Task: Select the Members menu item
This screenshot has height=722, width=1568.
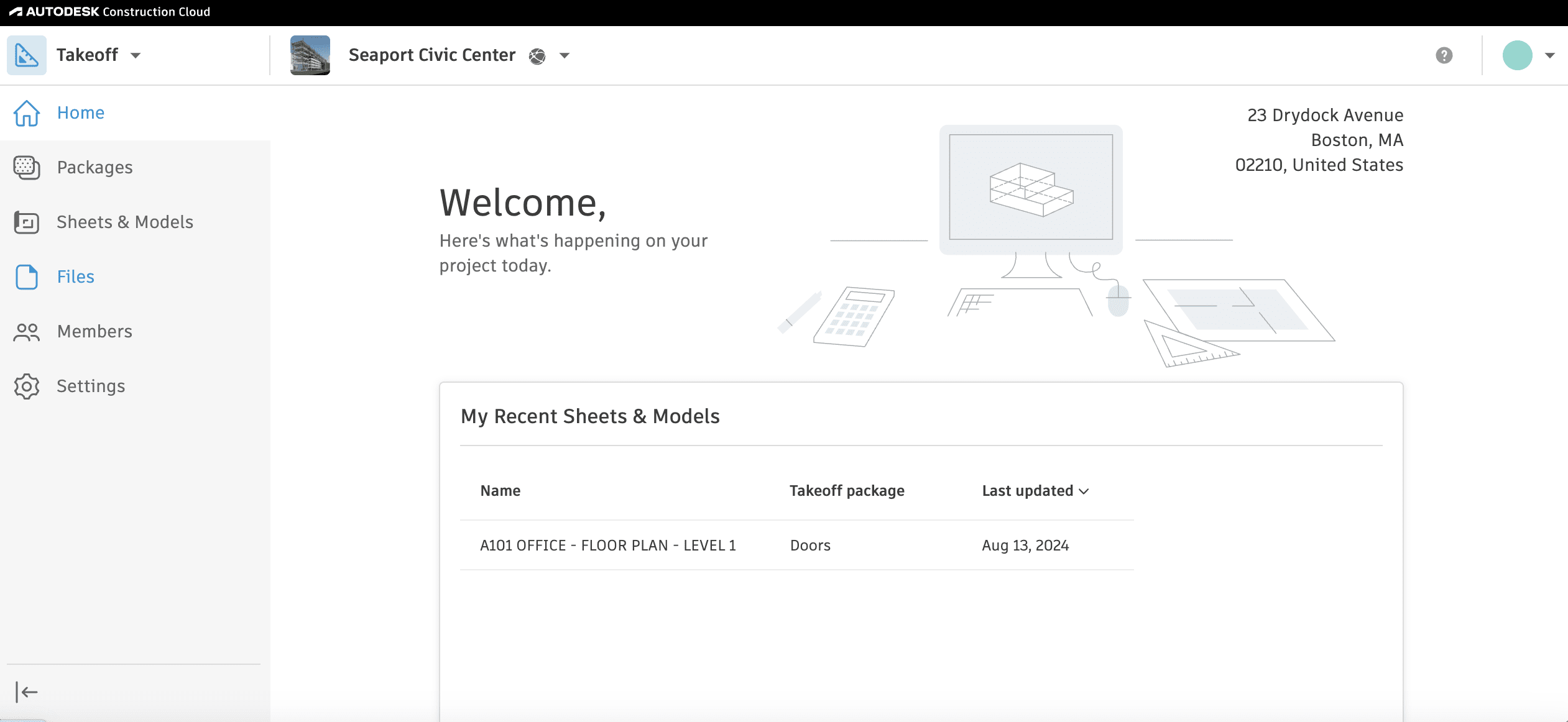Action: 95,331
